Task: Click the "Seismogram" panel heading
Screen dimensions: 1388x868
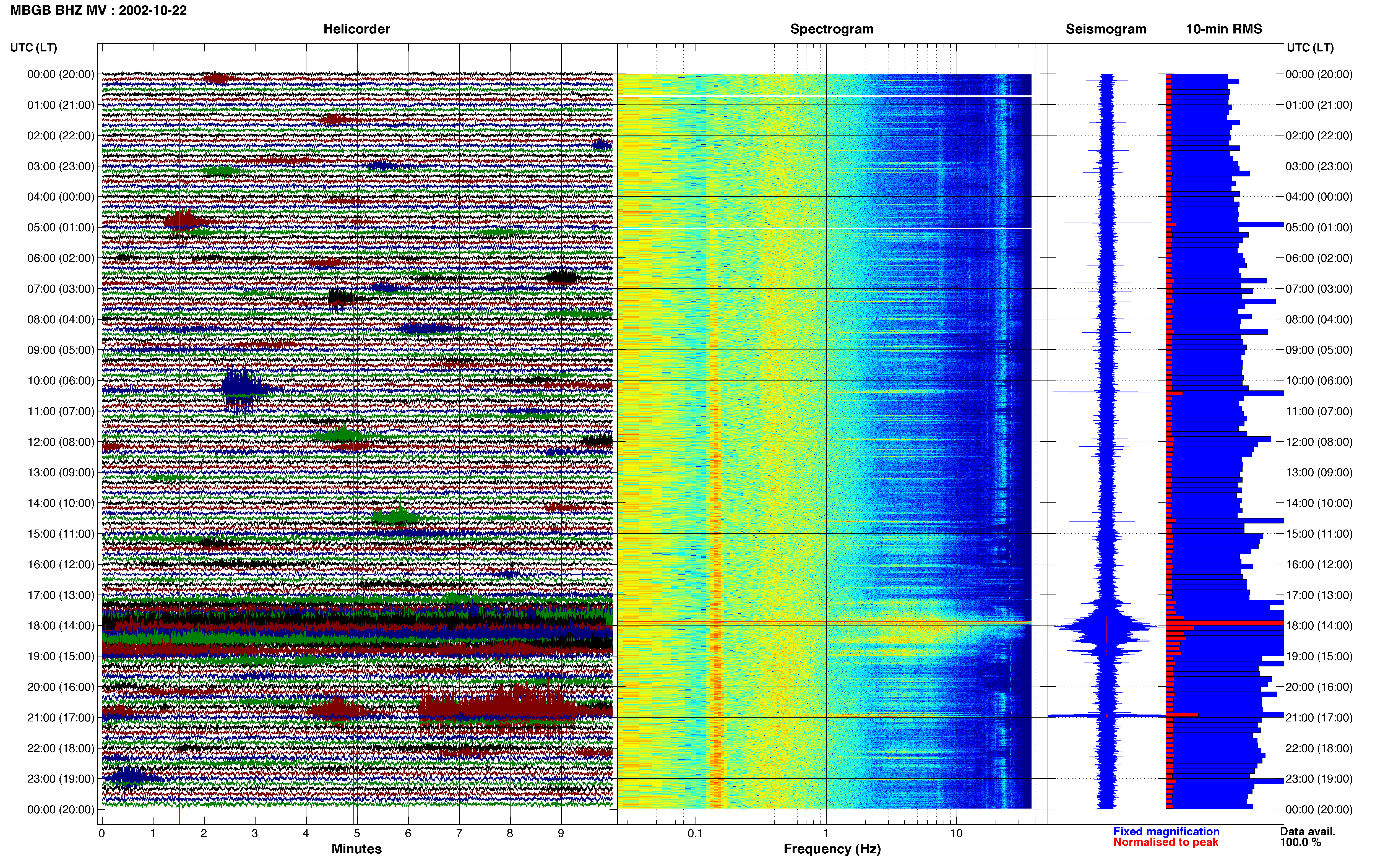Action: pyautogui.click(x=1106, y=29)
